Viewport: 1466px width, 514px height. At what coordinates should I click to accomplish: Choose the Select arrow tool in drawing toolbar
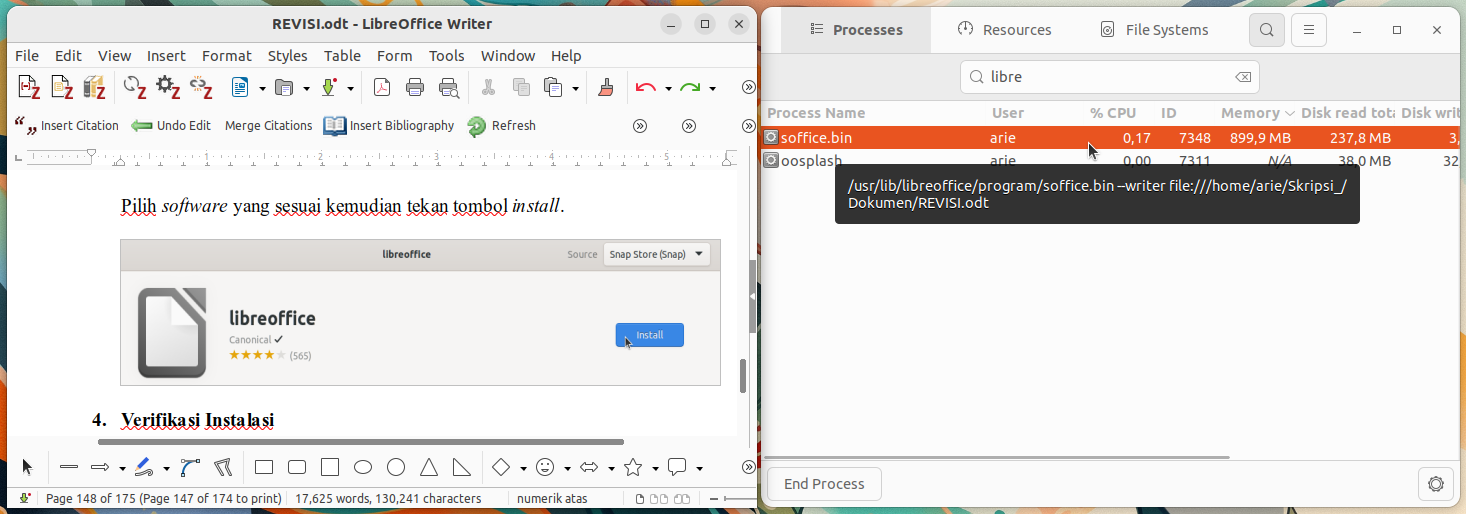pyautogui.click(x=27, y=467)
